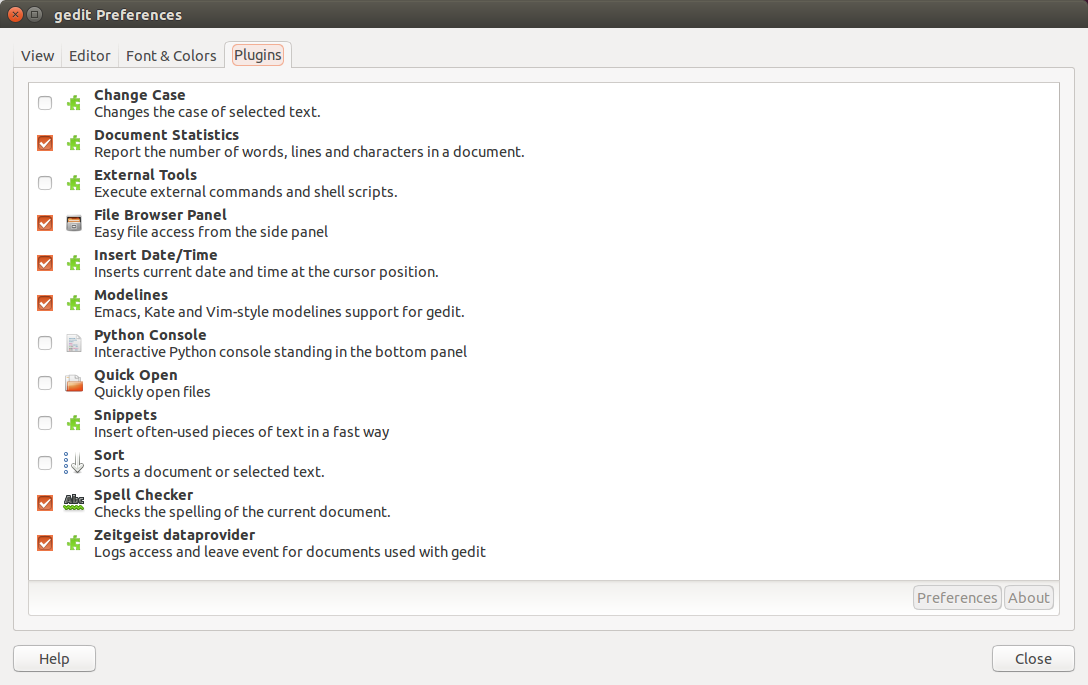The image size is (1088, 685).
Task: Click the Modelines plugin puzzle icon
Action: [74, 303]
